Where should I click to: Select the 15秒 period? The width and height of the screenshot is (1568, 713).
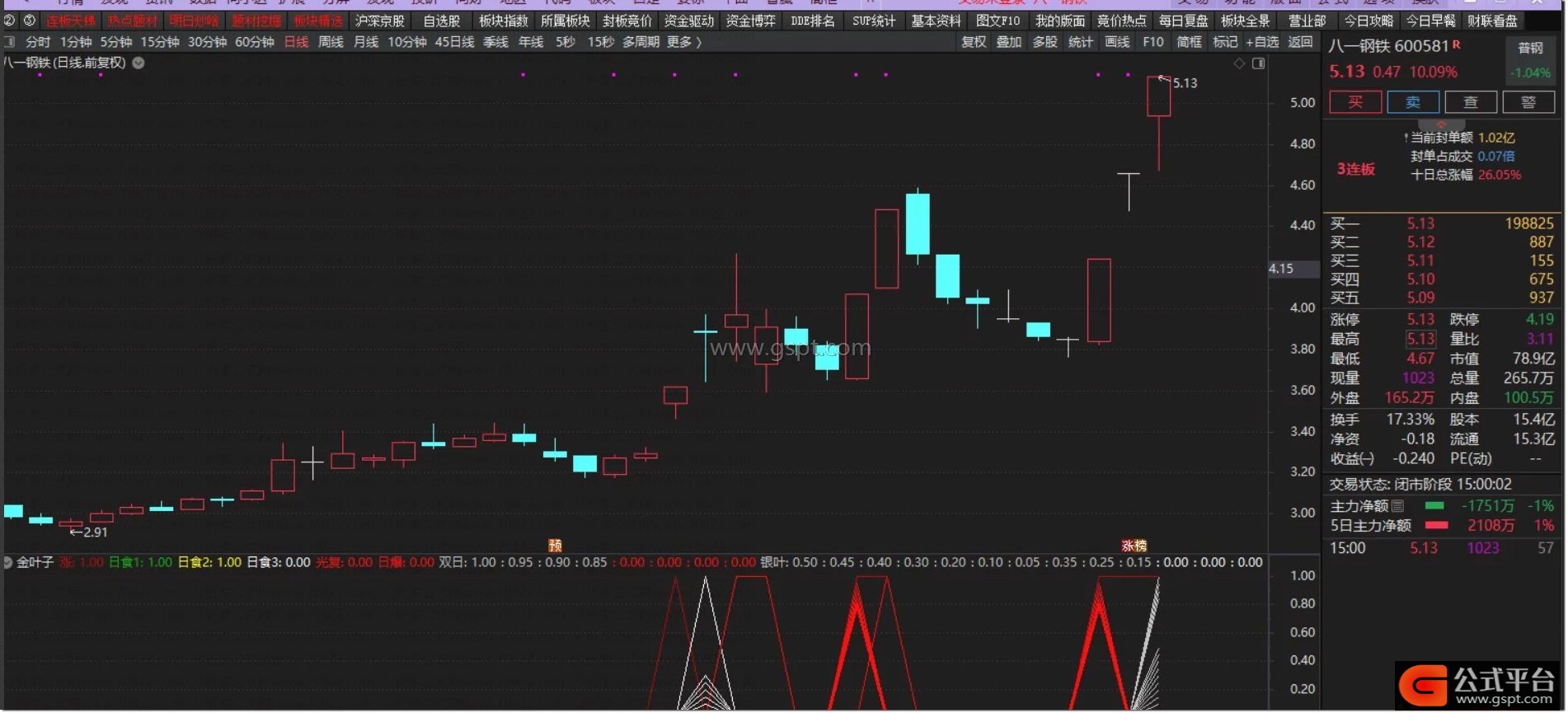(601, 42)
